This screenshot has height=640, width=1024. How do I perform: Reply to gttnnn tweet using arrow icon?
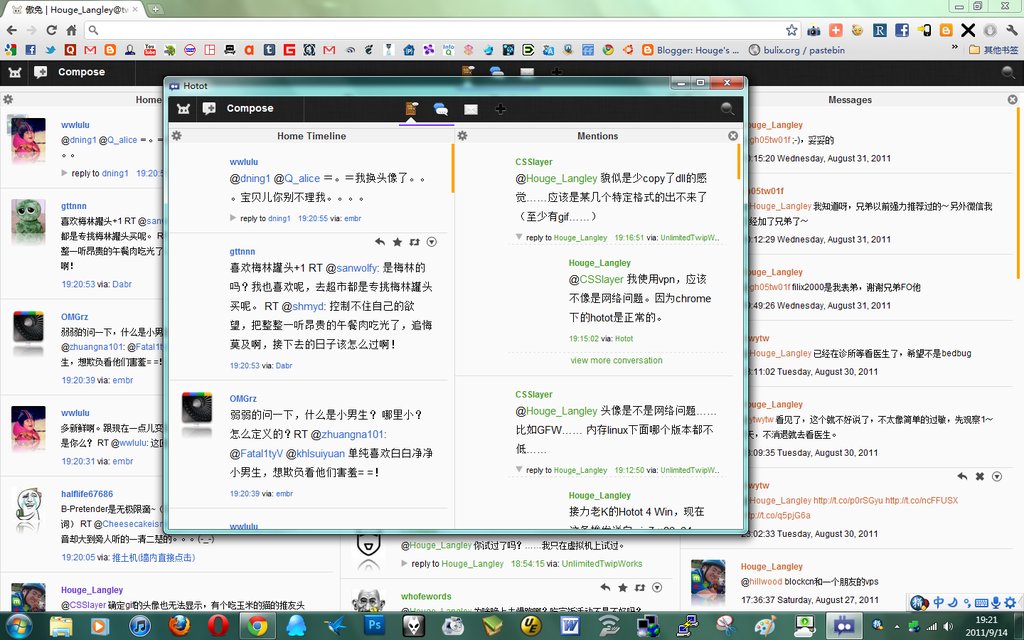click(380, 242)
